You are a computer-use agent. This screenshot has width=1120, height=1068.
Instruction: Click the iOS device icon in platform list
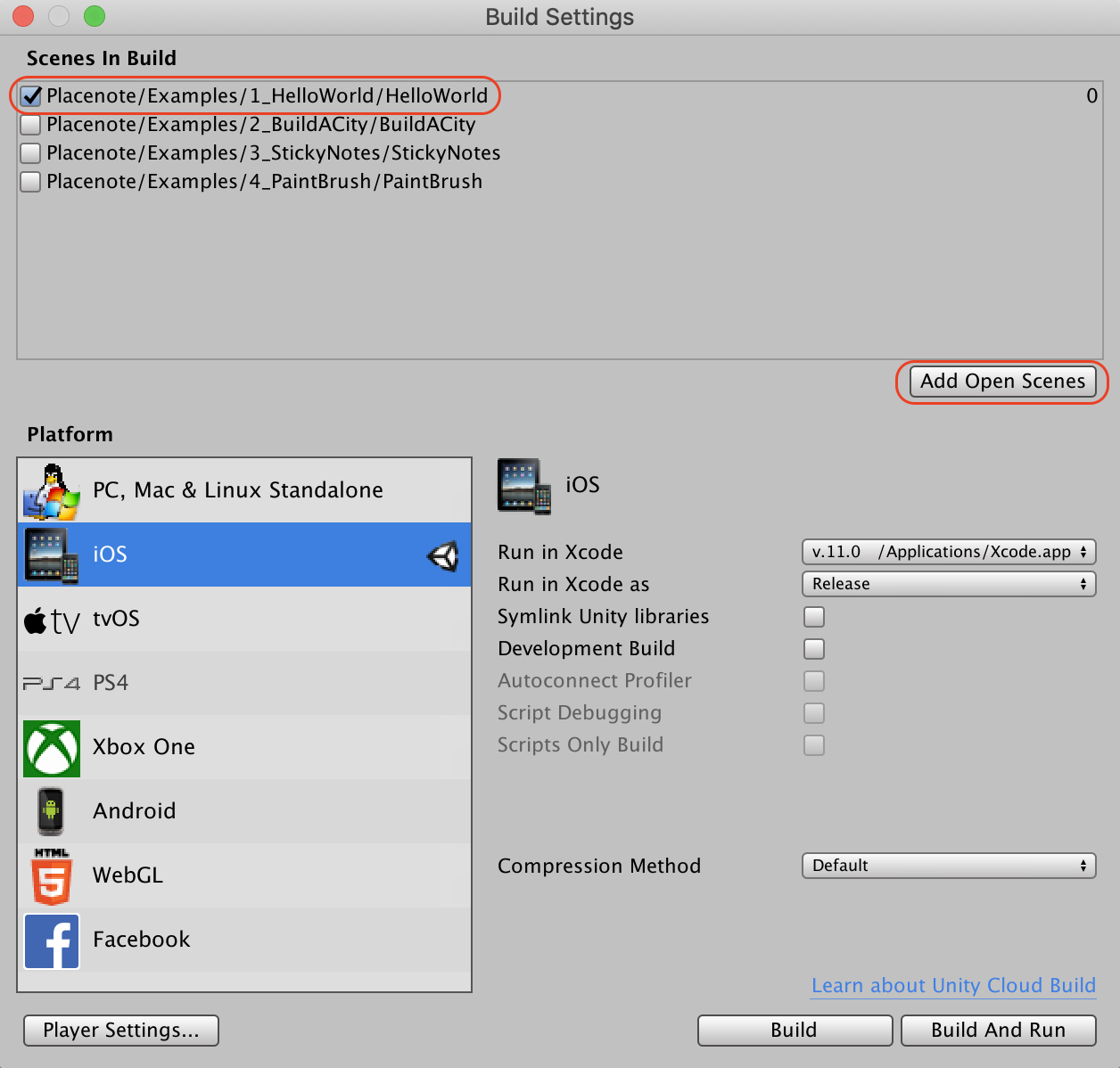52,555
